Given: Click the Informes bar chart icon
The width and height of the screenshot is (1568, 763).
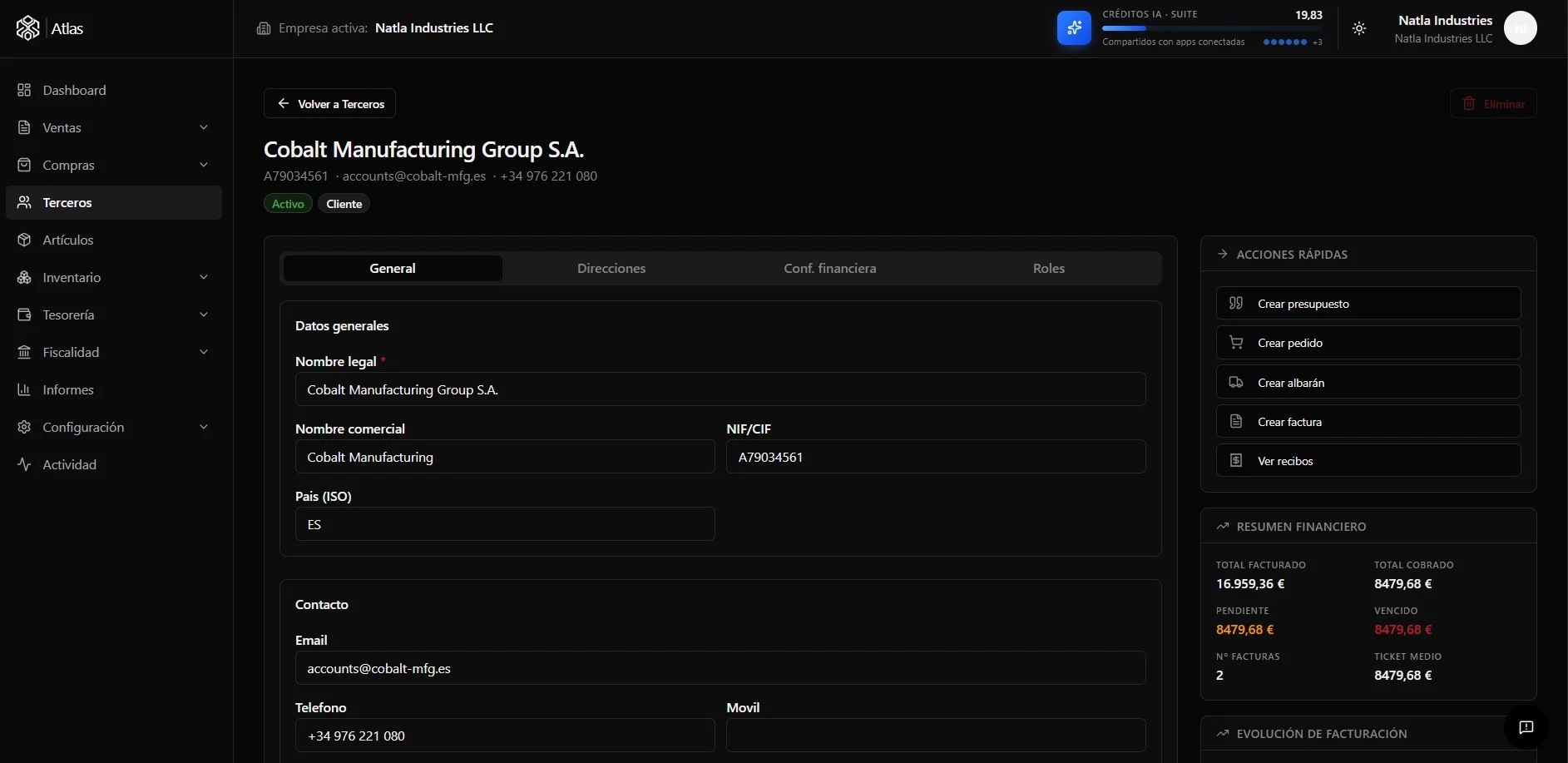Looking at the screenshot, I should 24,389.
